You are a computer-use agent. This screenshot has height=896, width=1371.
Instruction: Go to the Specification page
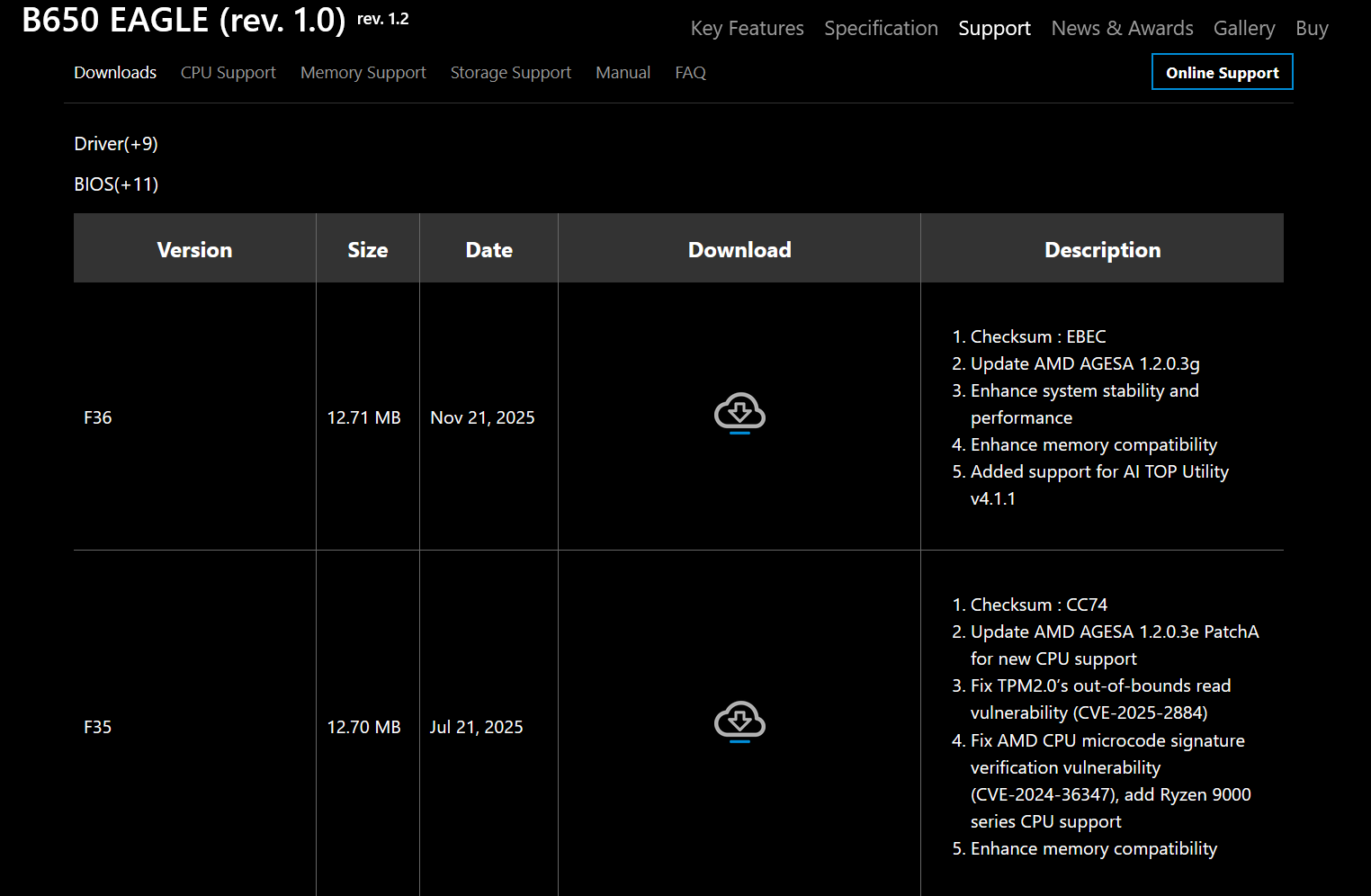(881, 29)
